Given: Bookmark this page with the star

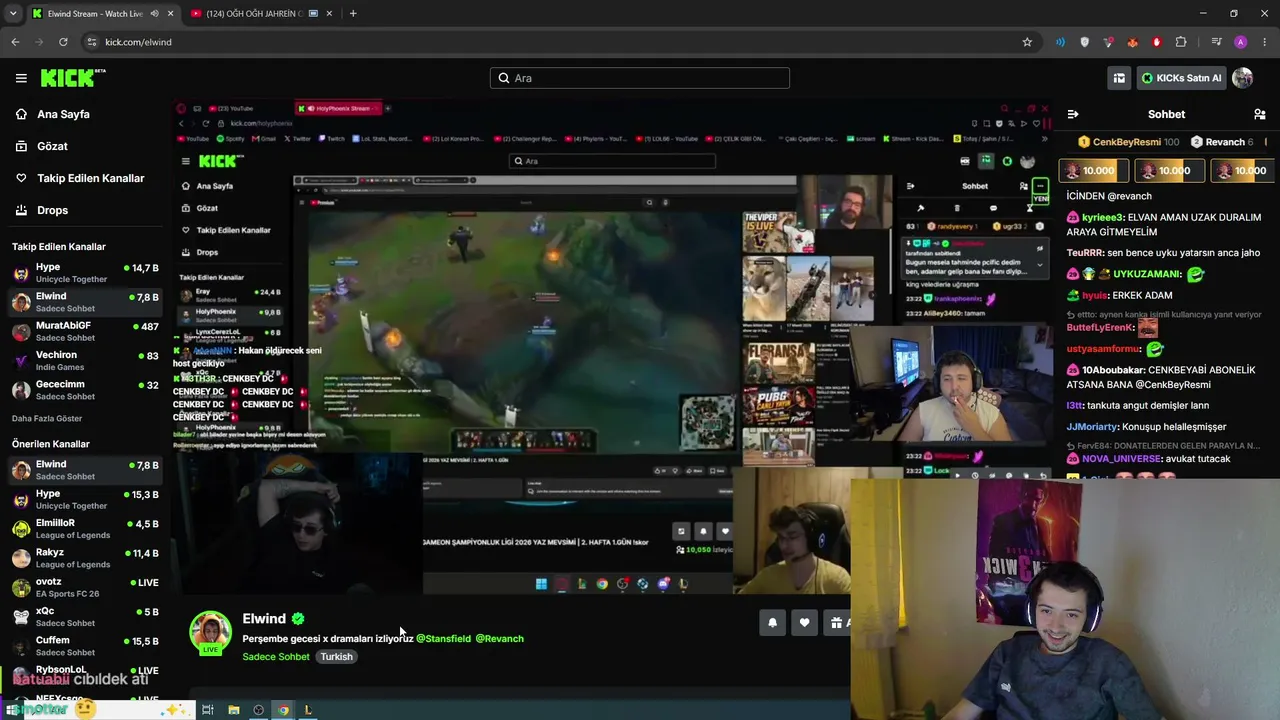Looking at the screenshot, I should point(1027,42).
